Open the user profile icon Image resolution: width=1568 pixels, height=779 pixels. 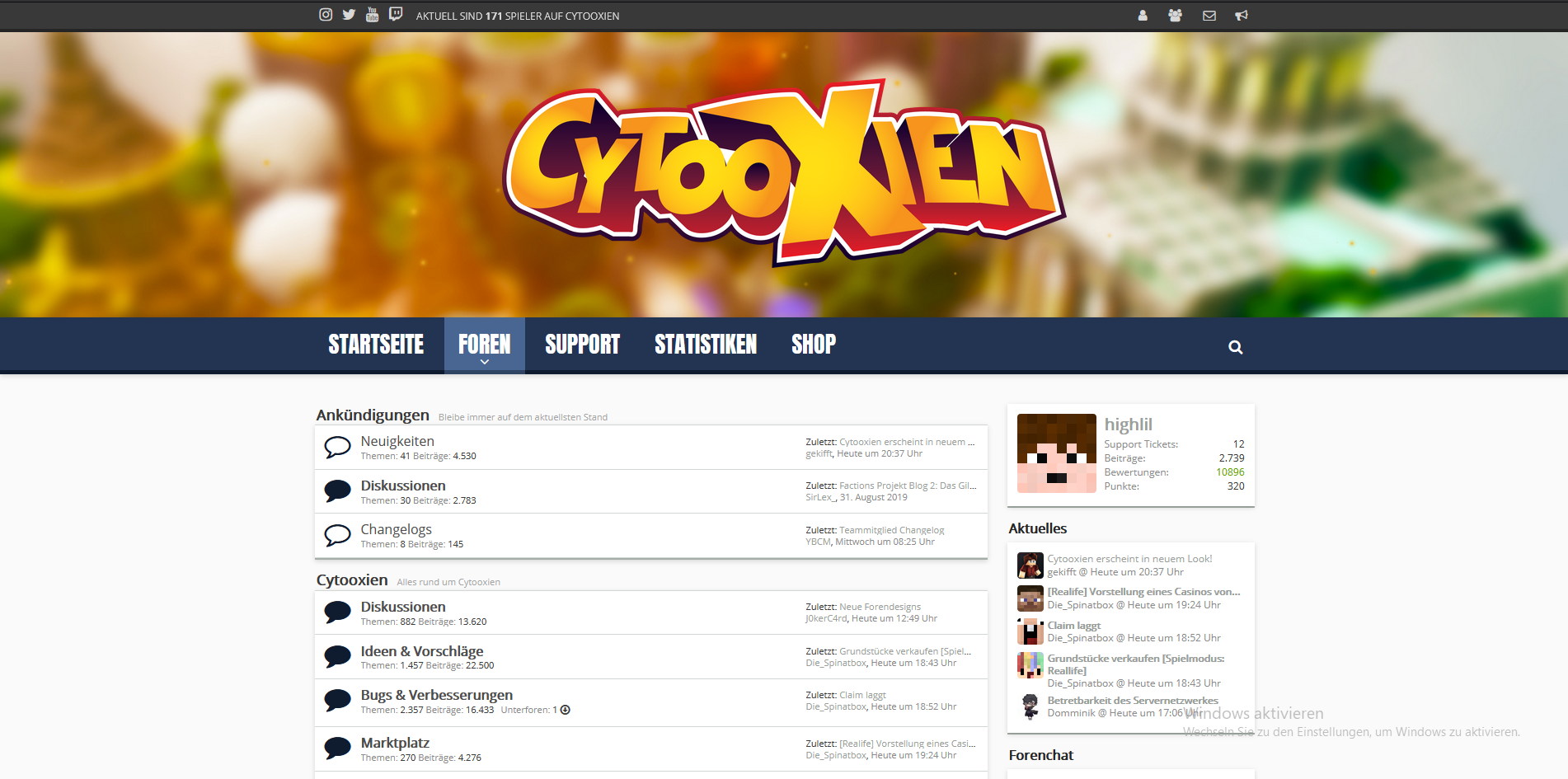[1143, 15]
